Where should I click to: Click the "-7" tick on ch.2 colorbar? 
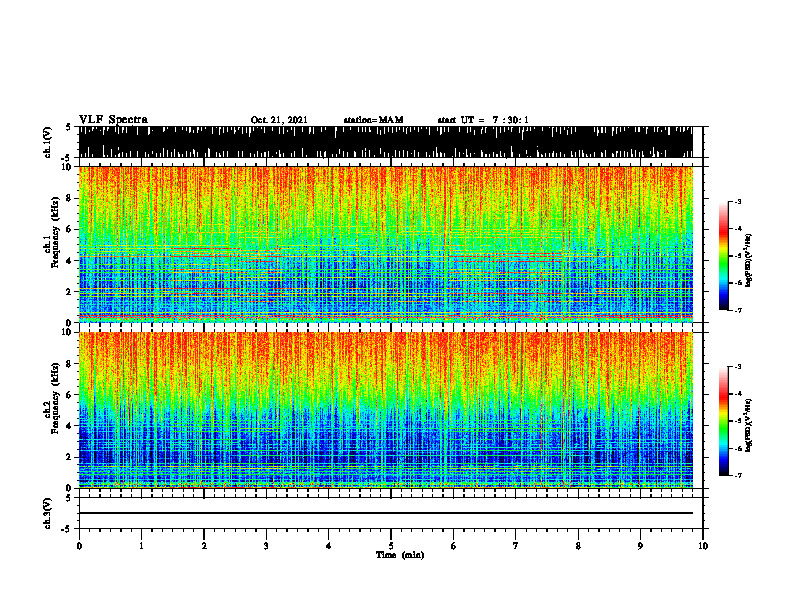pos(738,475)
